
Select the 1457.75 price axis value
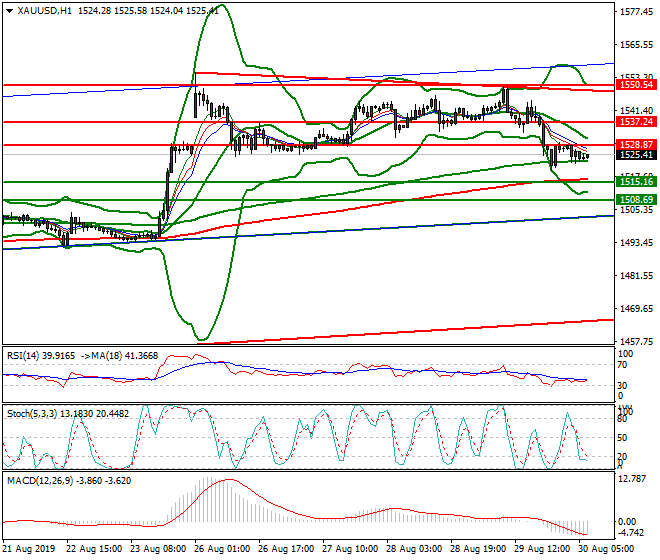coord(637,341)
